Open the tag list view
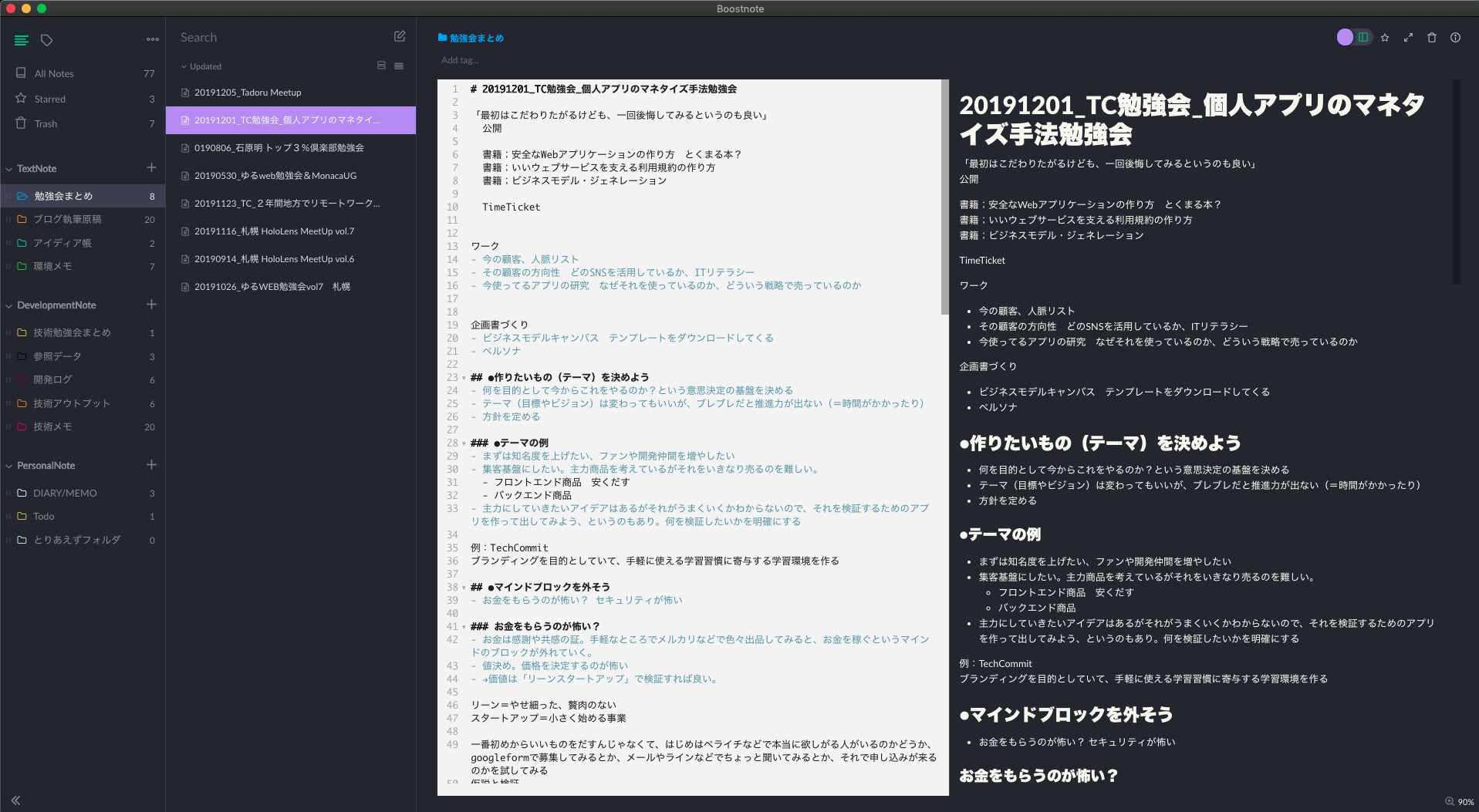 point(47,40)
